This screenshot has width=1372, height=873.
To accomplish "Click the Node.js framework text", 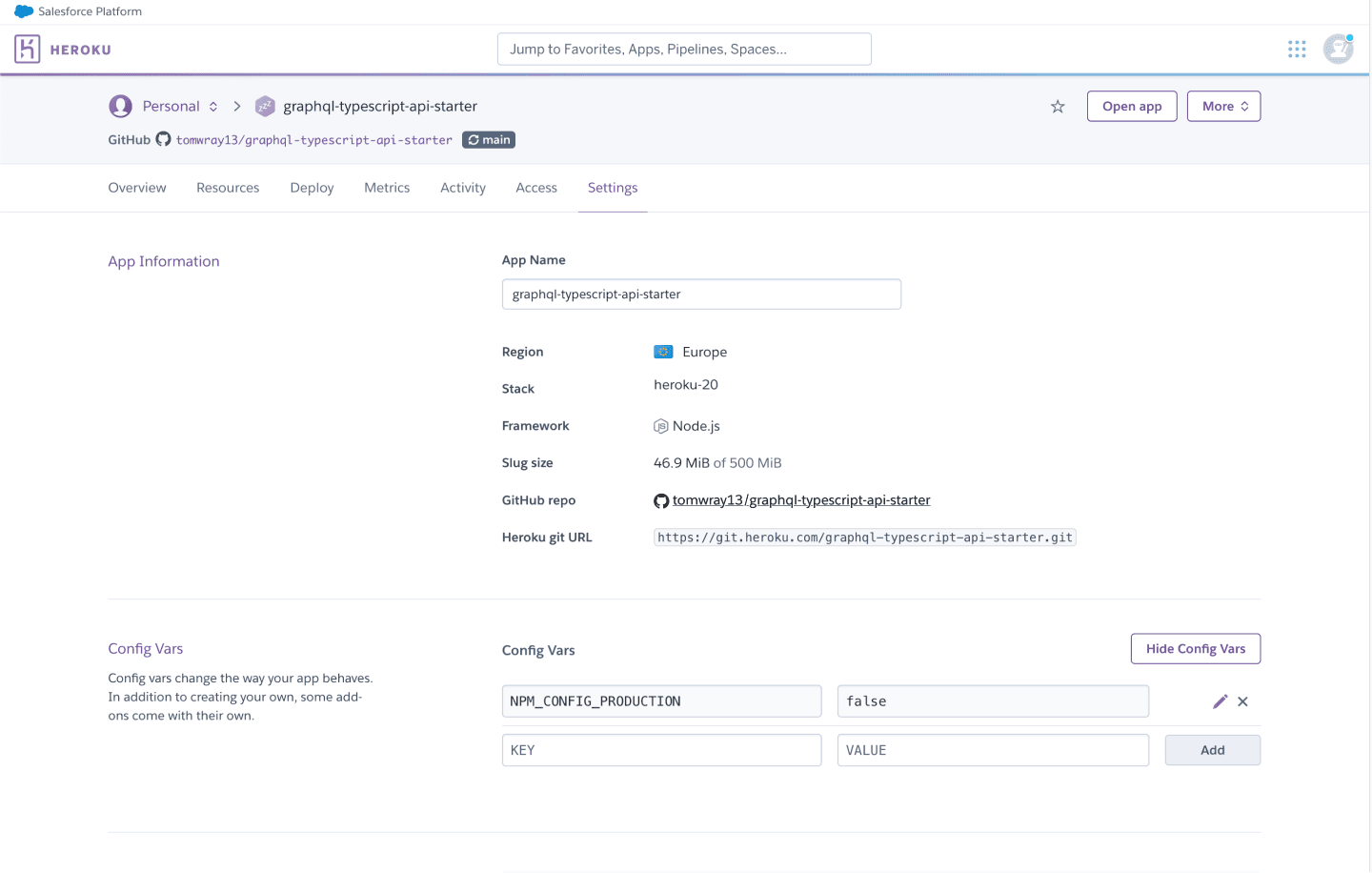I will coord(696,426).
